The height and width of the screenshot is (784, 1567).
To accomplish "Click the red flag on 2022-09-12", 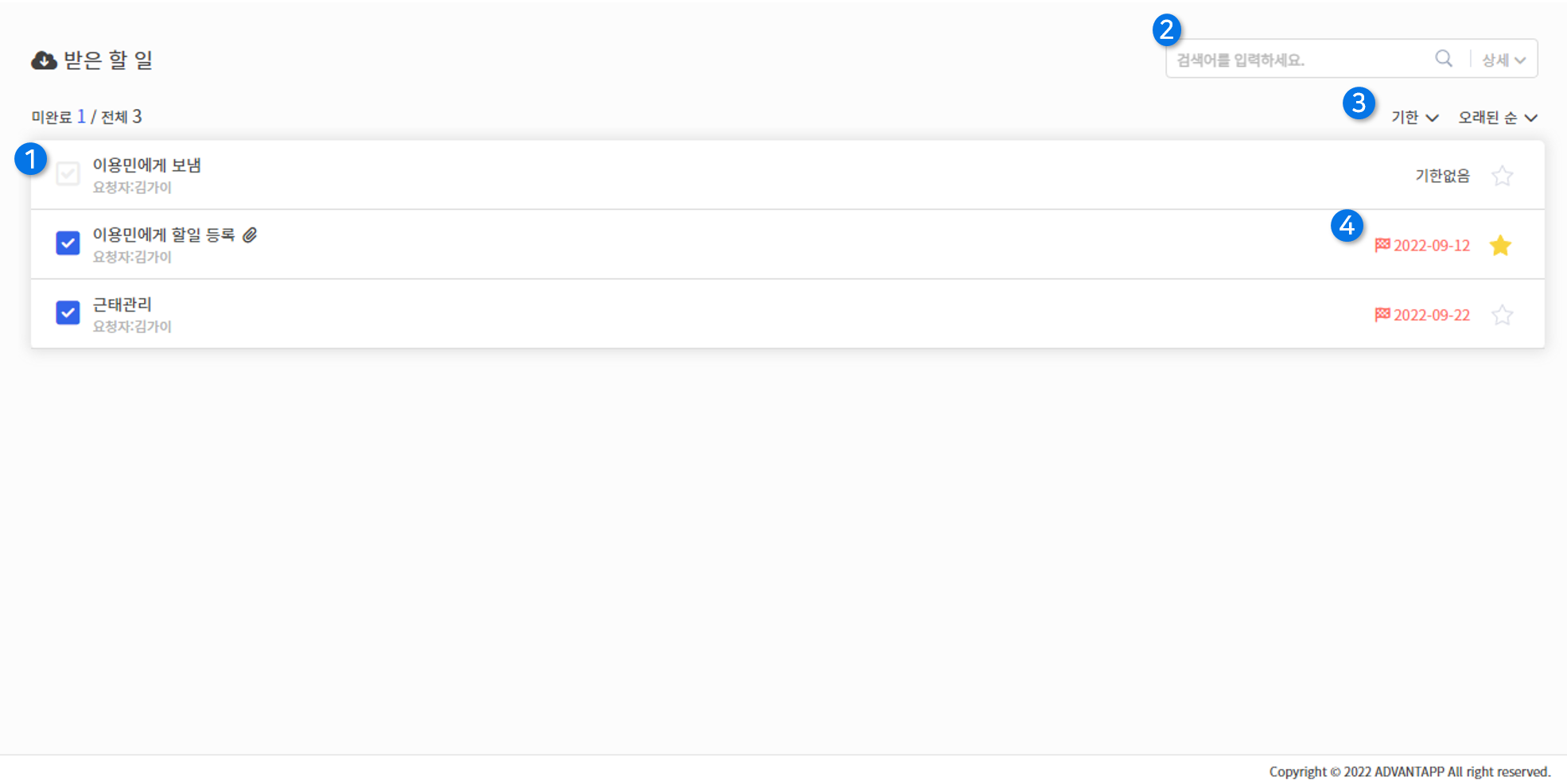I will tap(1382, 245).
